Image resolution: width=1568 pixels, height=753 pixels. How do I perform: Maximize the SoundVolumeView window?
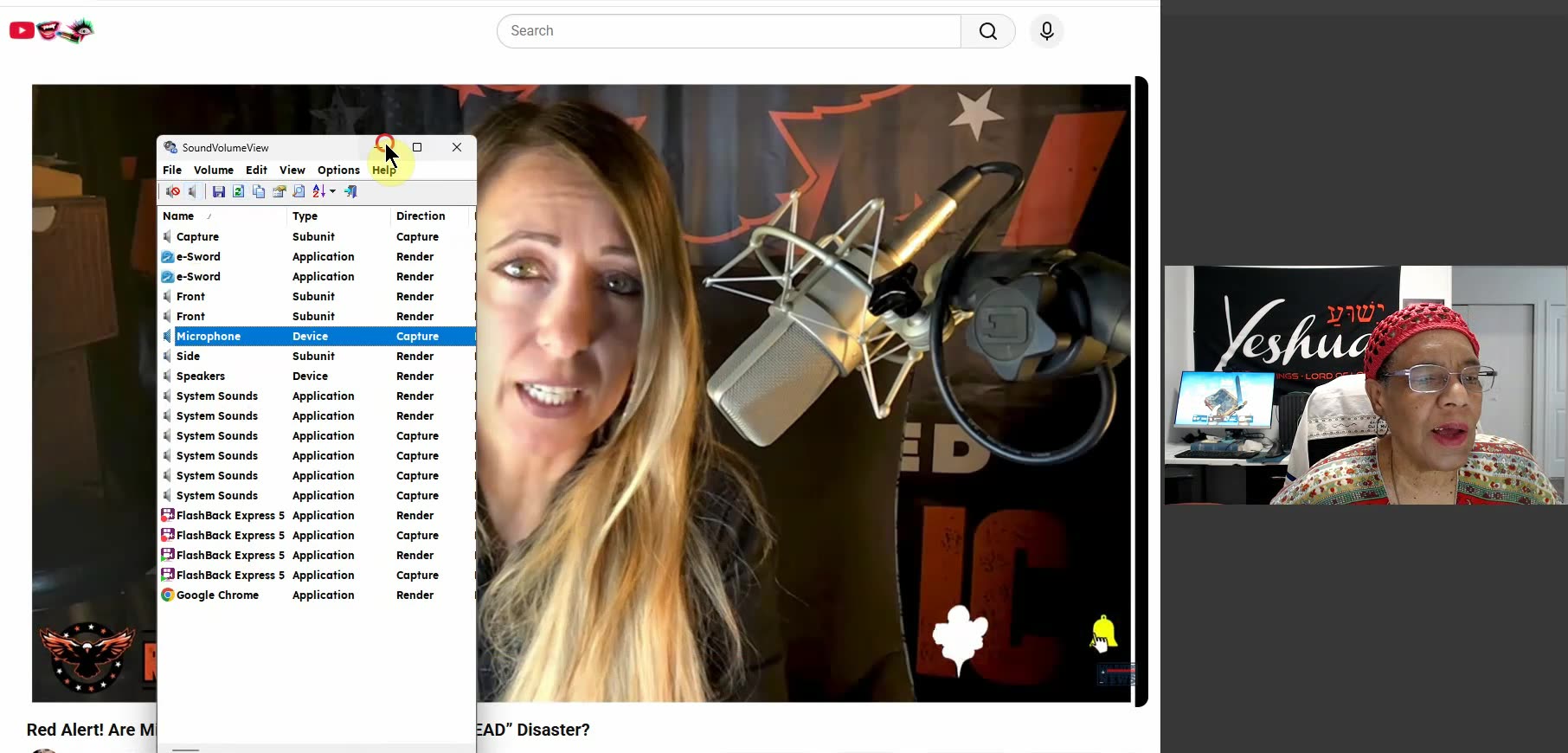[x=417, y=147]
